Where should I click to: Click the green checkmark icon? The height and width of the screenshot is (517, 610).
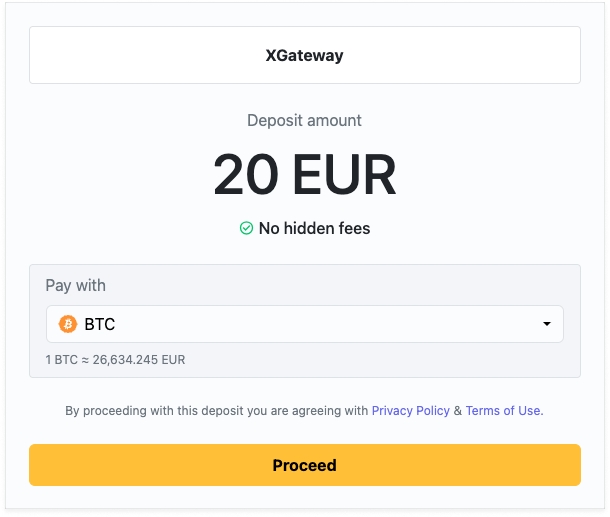point(246,229)
